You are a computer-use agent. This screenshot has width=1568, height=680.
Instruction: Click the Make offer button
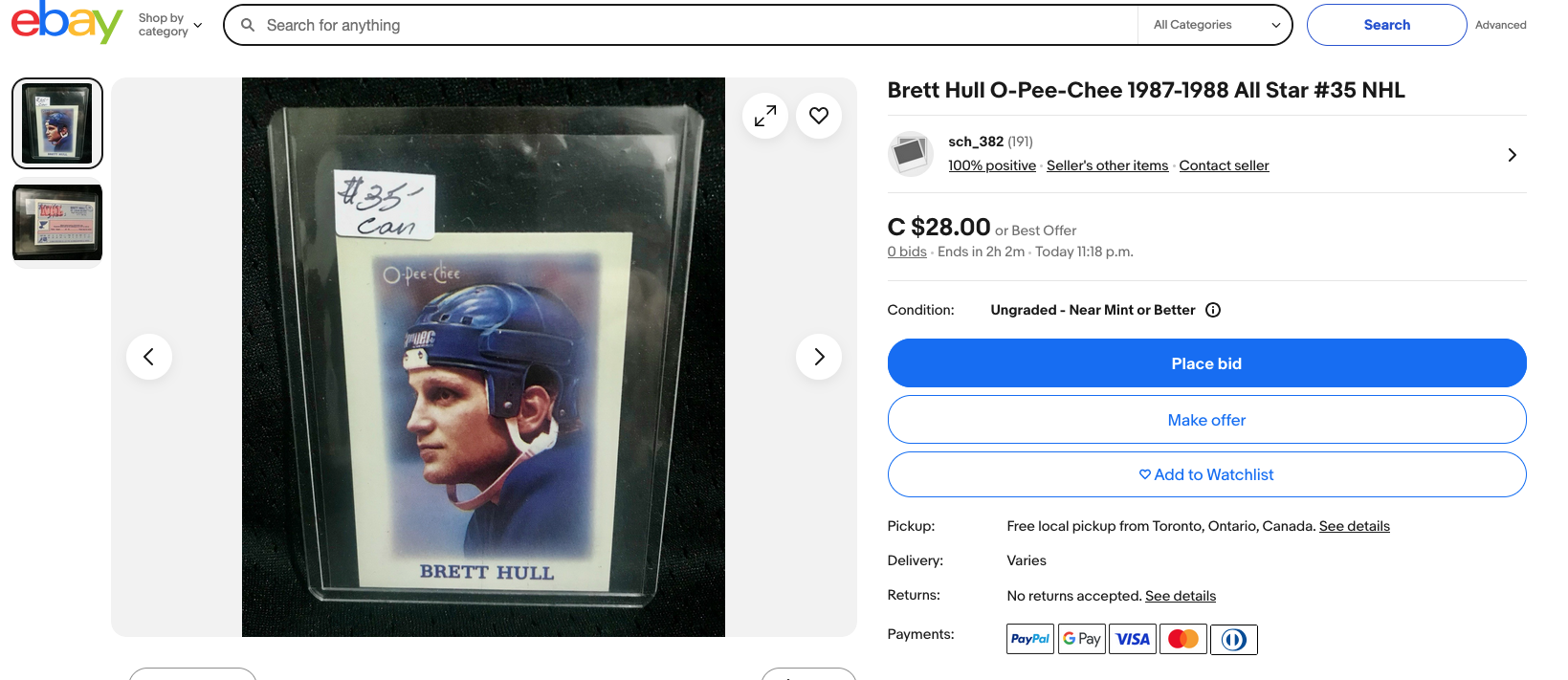pyautogui.click(x=1207, y=420)
